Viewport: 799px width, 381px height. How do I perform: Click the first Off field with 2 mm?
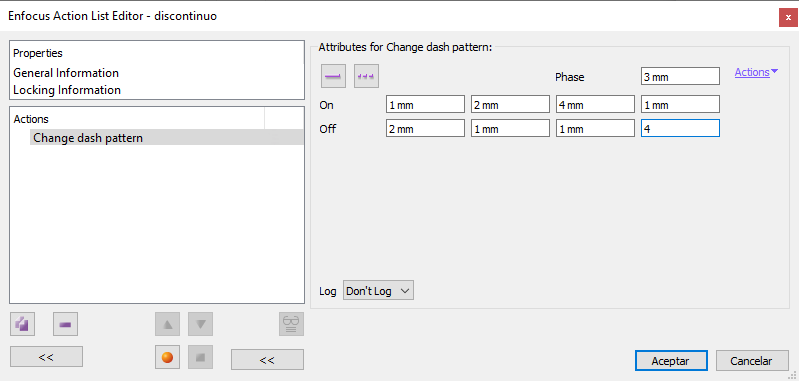point(425,128)
